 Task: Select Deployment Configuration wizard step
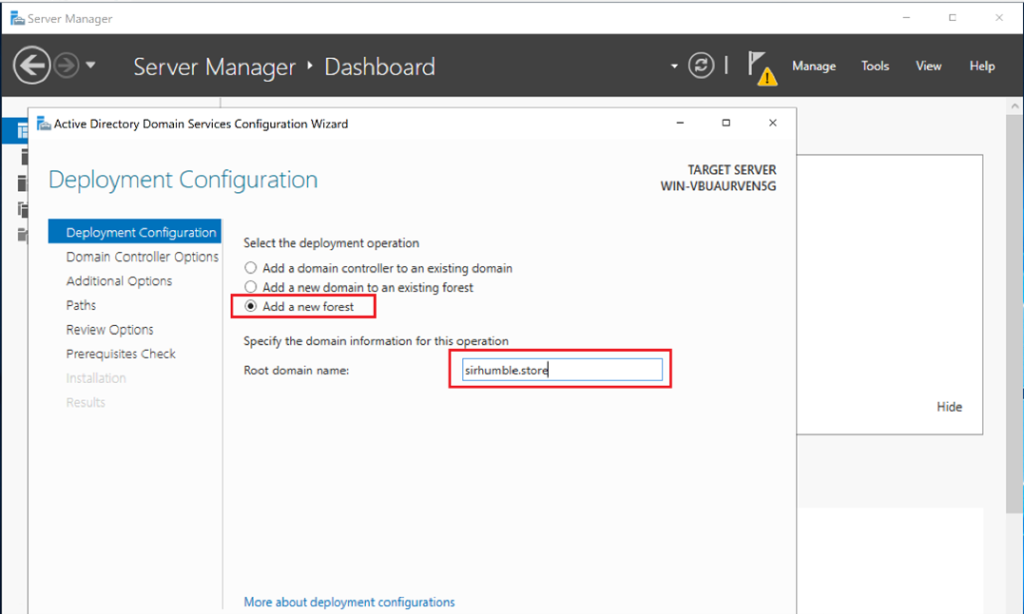(135, 232)
